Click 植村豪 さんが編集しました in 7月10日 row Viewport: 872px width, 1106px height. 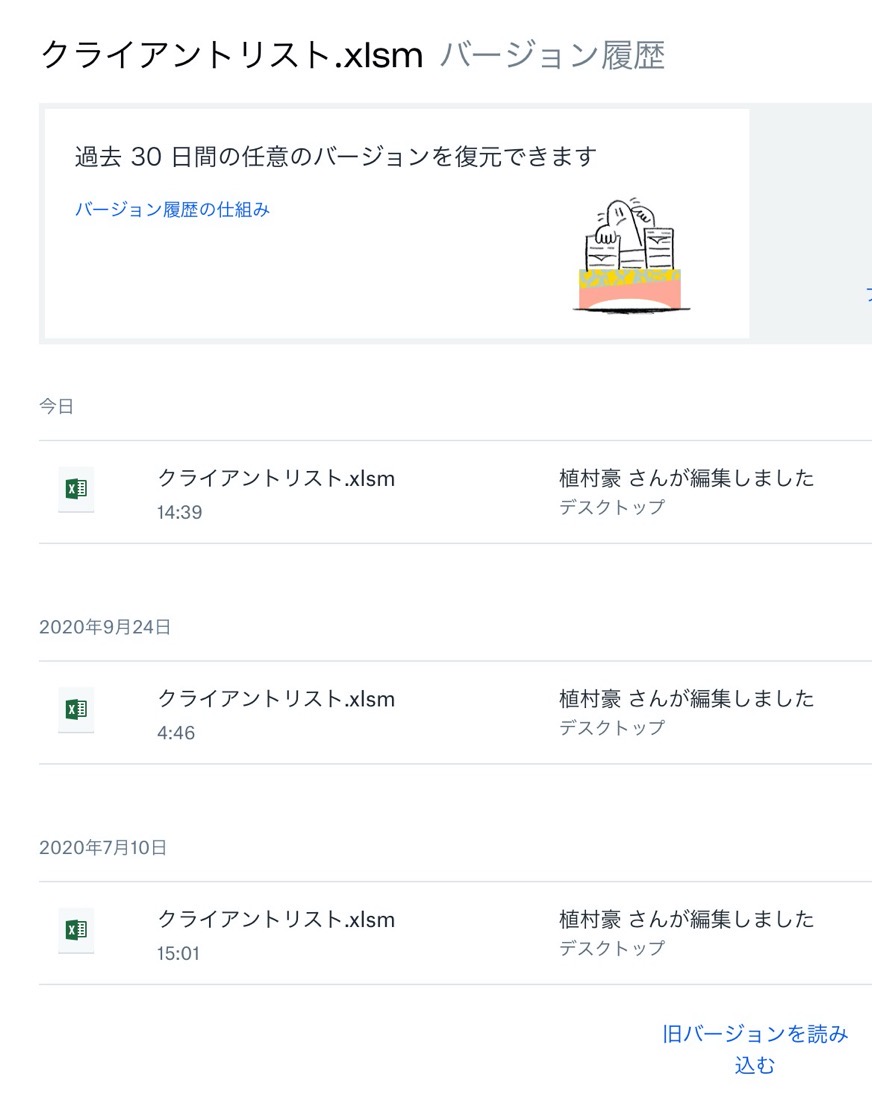click(x=686, y=919)
